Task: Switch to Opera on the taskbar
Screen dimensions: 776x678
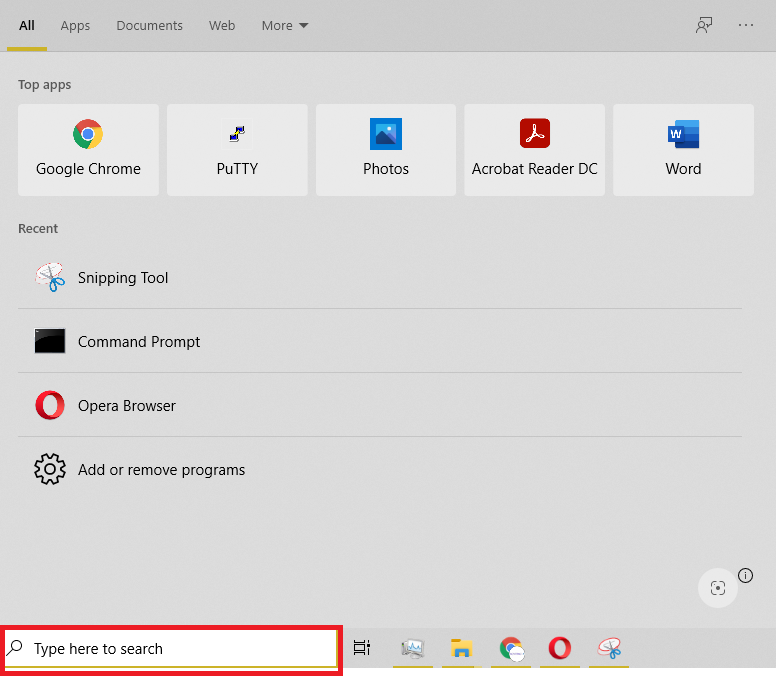Action: click(560, 648)
